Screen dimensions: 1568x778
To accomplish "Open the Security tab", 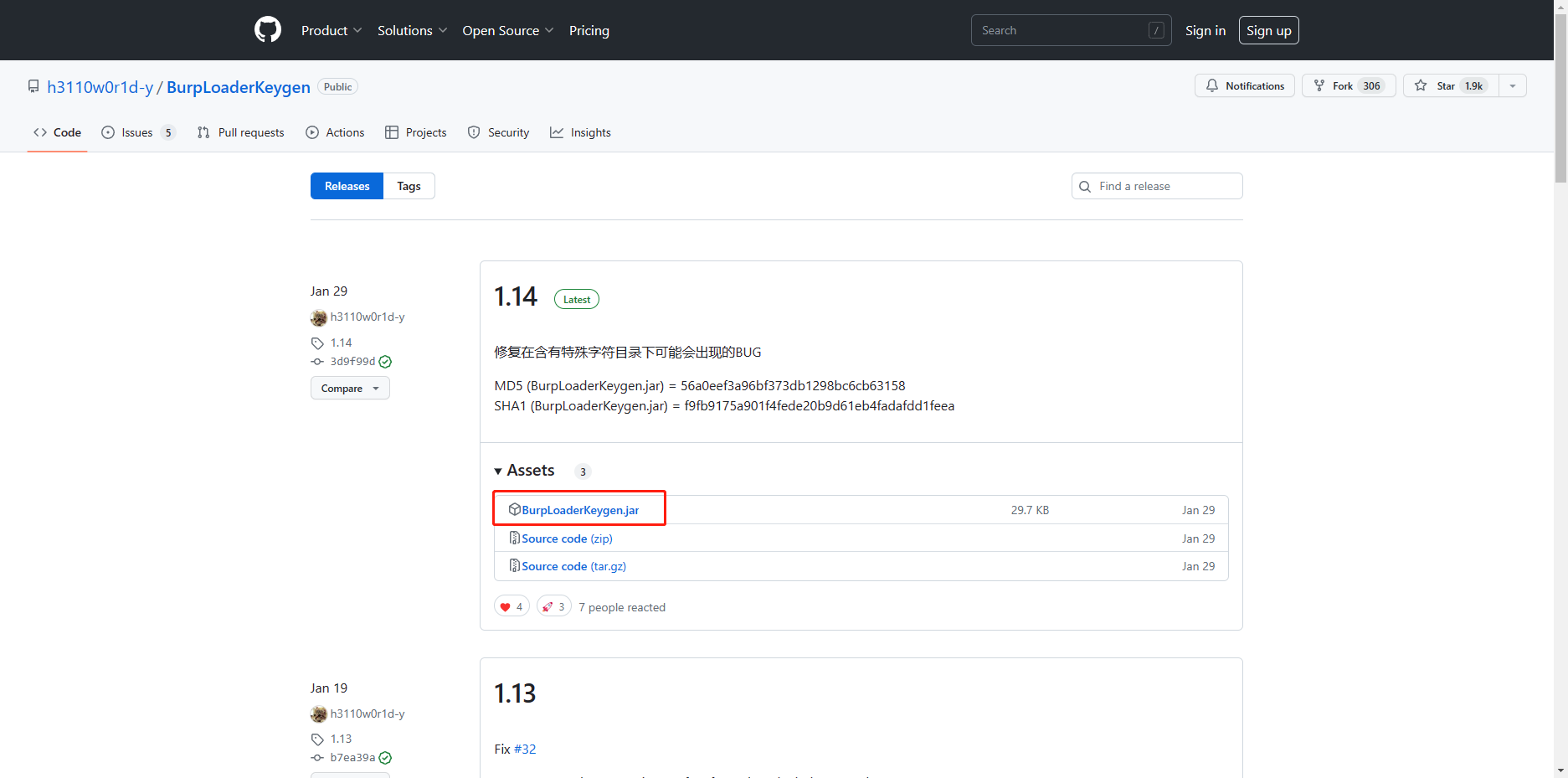I will pos(498,132).
